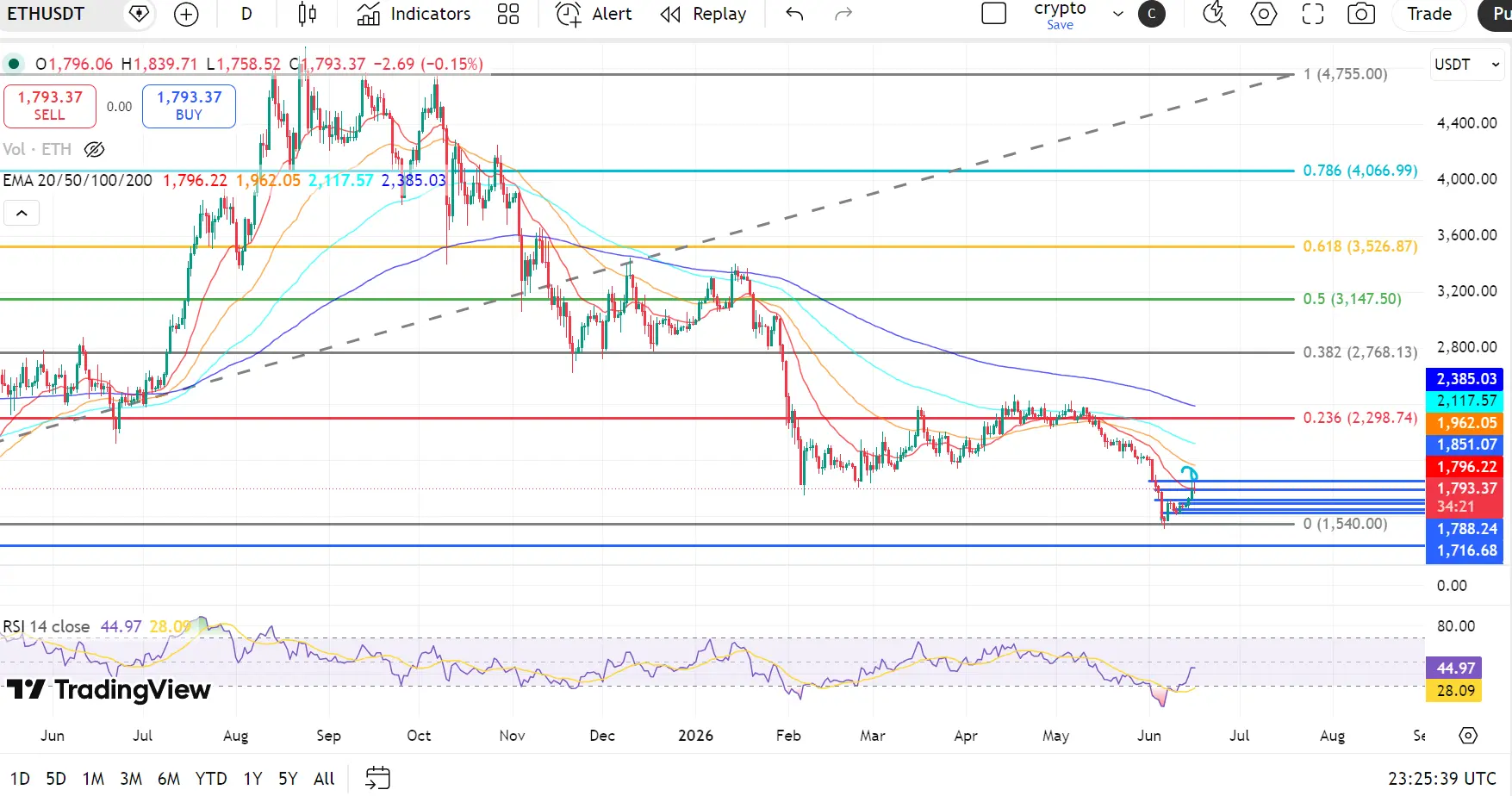Click the 1,793.37 SELL button
Image resolution: width=1512 pixels, height=796 pixels.
click(50, 106)
